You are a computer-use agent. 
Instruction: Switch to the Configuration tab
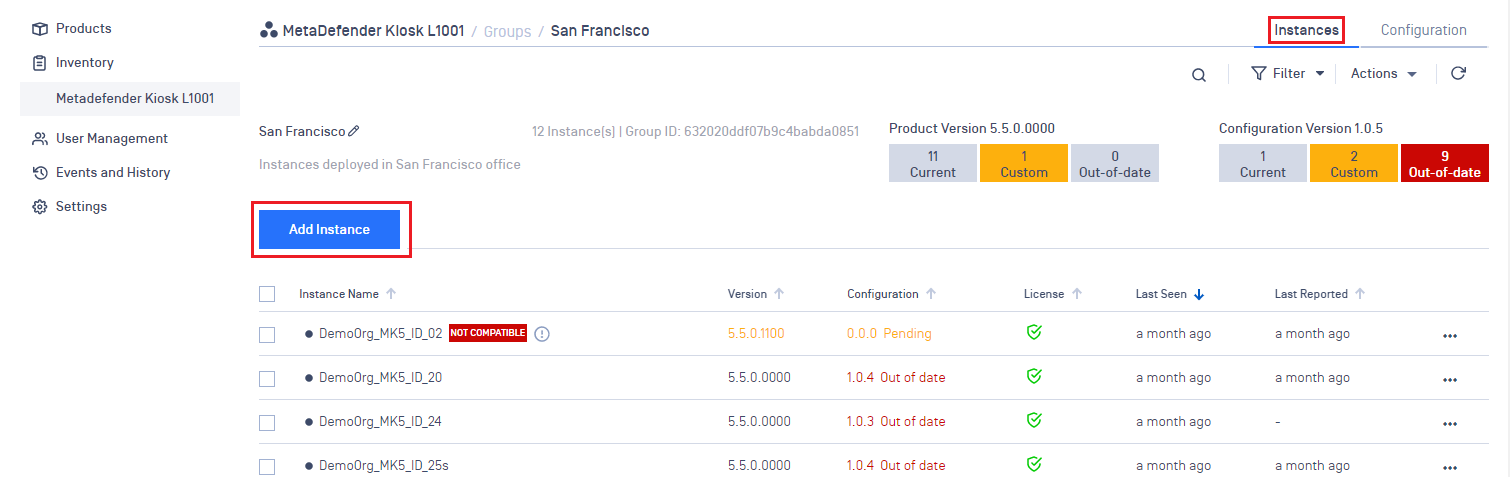click(1423, 30)
